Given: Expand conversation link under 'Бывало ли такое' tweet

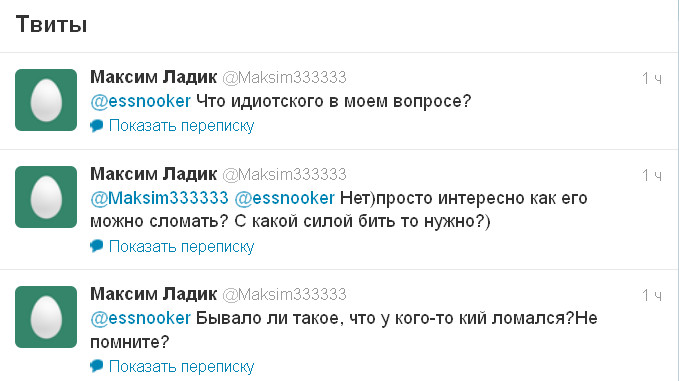Looking at the screenshot, I should click(181, 366).
